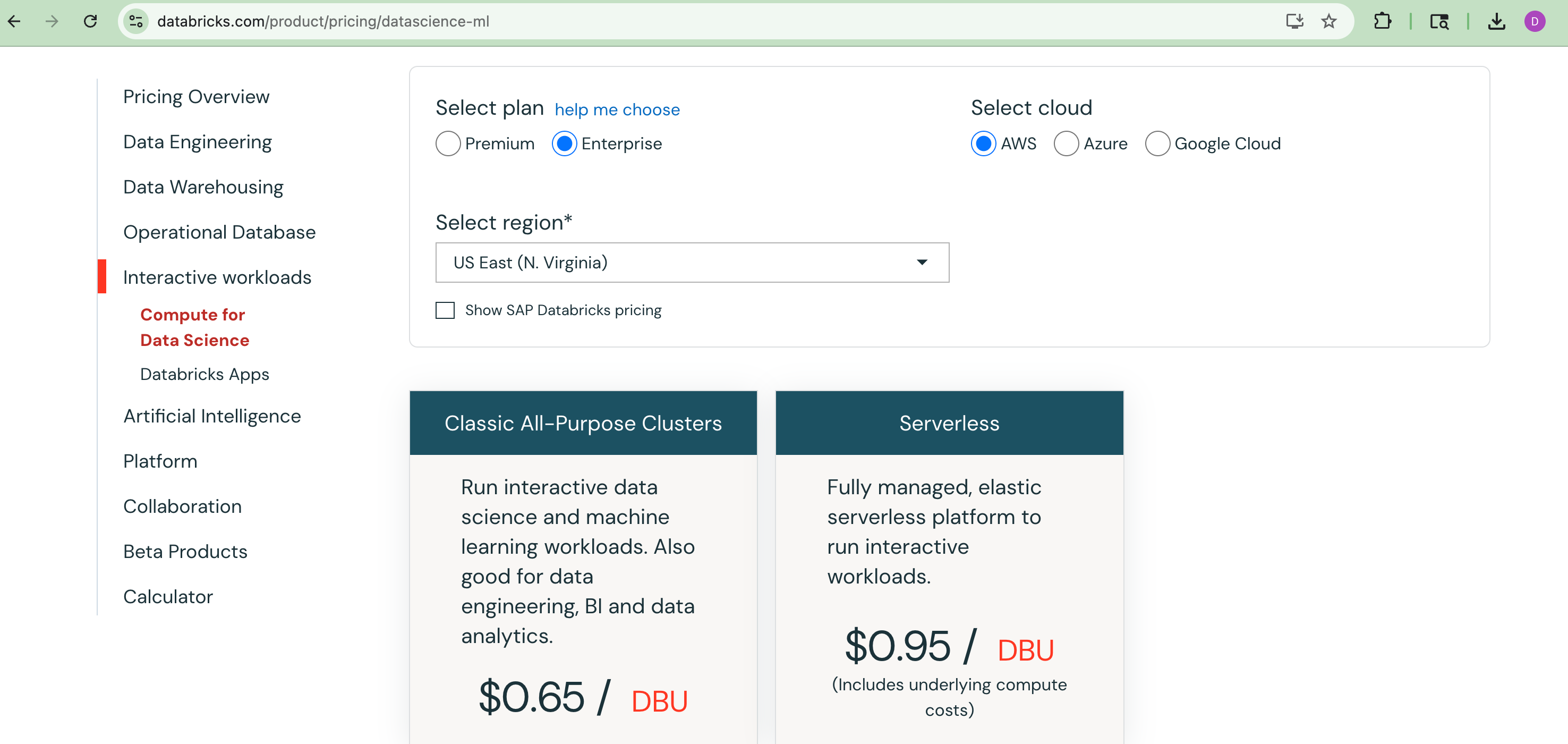Enable Show SAP Databricks pricing checkbox
The height and width of the screenshot is (744, 1568).
445,310
